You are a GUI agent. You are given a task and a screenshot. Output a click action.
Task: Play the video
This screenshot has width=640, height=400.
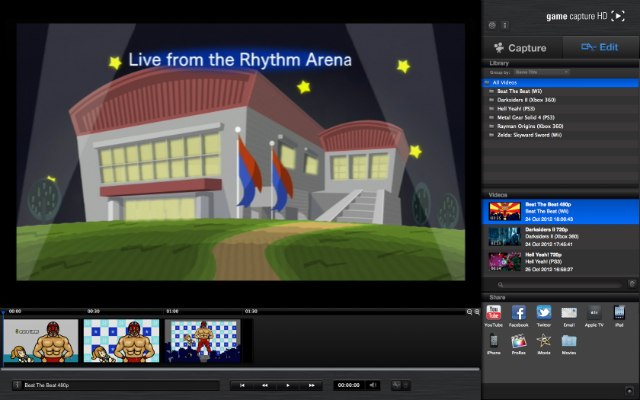288,385
